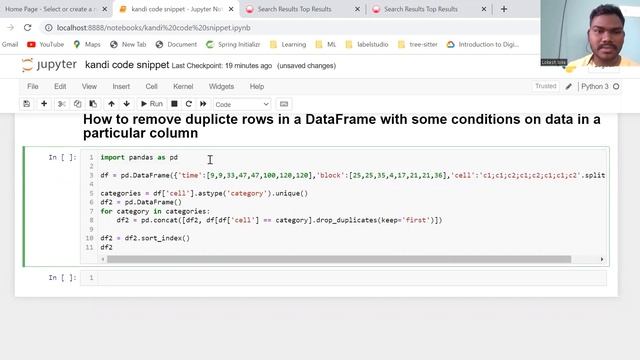Open the Kernel menu
This screenshot has height=360, width=640.
[x=183, y=87]
